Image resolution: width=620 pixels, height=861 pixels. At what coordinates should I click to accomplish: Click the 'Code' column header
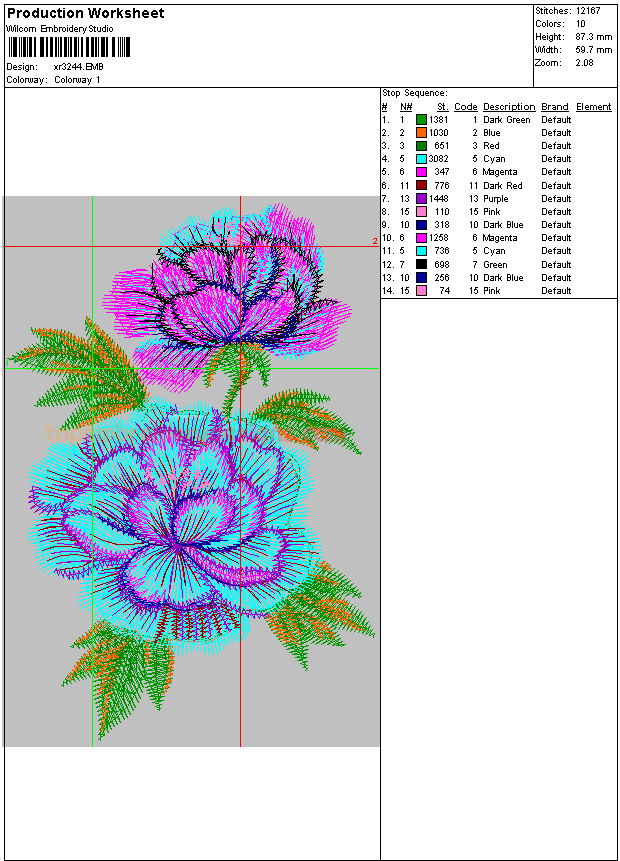point(466,107)
